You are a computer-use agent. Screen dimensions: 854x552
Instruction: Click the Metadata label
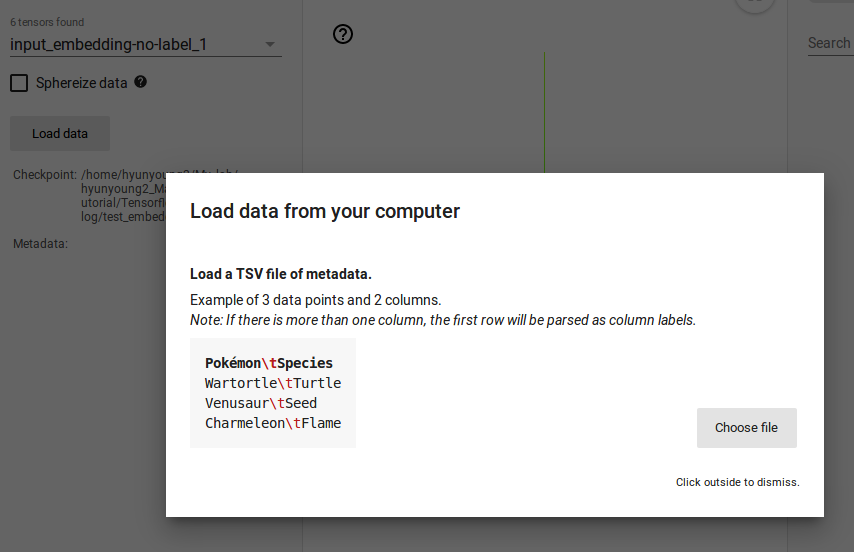40,244
